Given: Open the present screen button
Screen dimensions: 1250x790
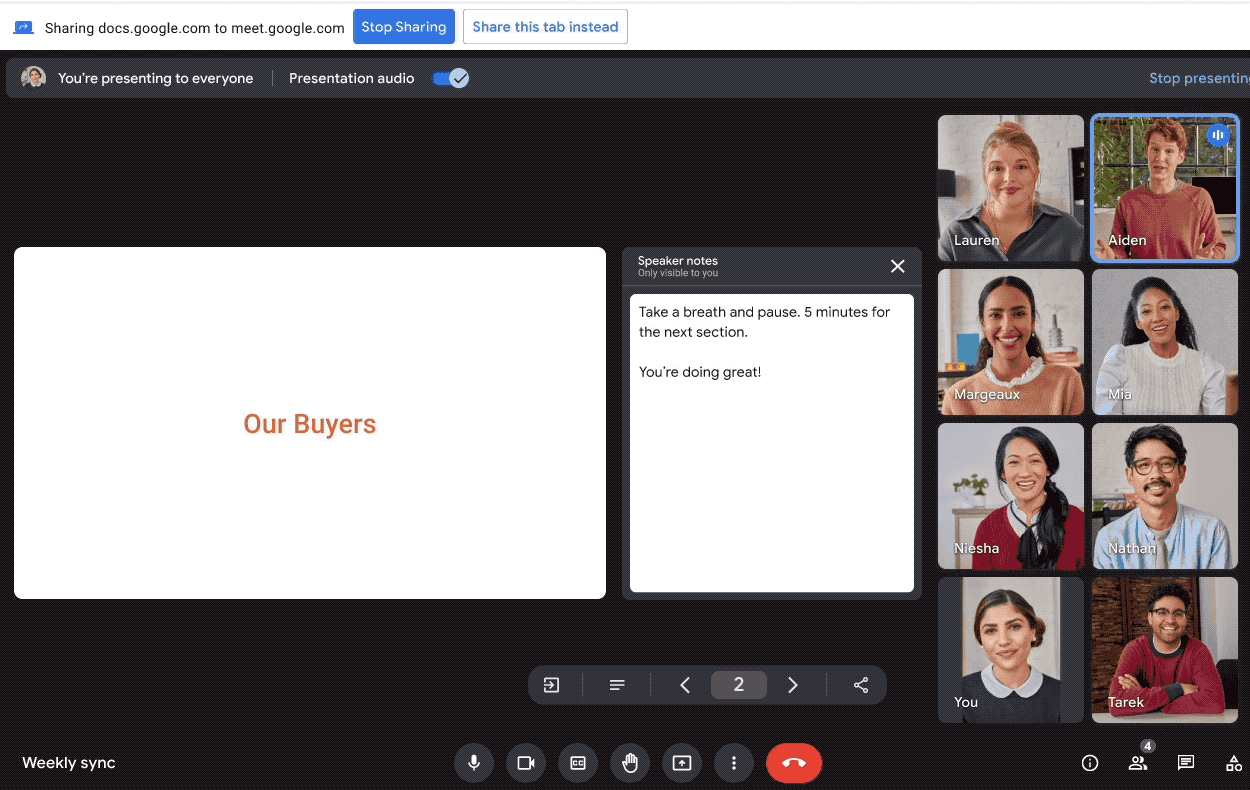Looking at the screenshot, I should (x=682, y=763).
